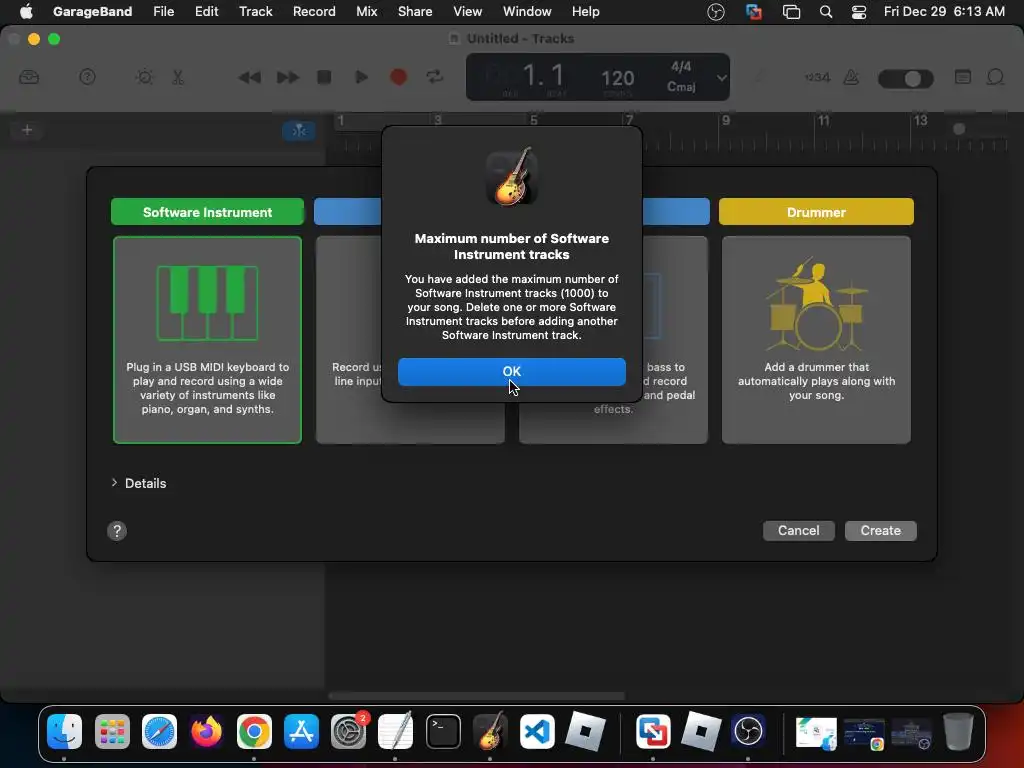Open Launchpad from the dock
The image size is (1024, 768).
(112, 731)
